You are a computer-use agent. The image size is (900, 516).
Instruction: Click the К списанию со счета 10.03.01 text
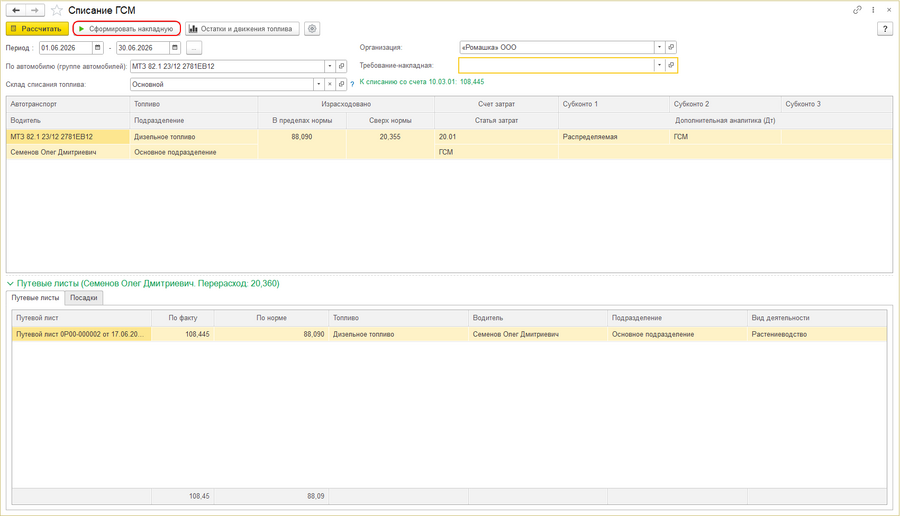tap(422, 82)
